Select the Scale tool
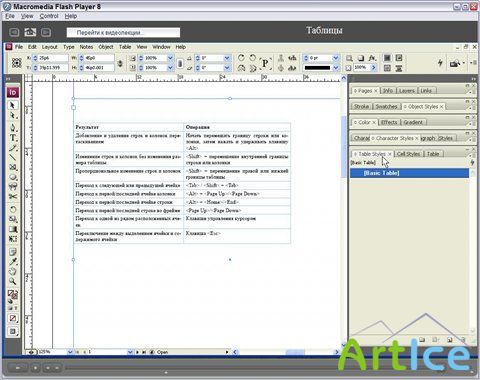480x380 pixels. [13, 219]
